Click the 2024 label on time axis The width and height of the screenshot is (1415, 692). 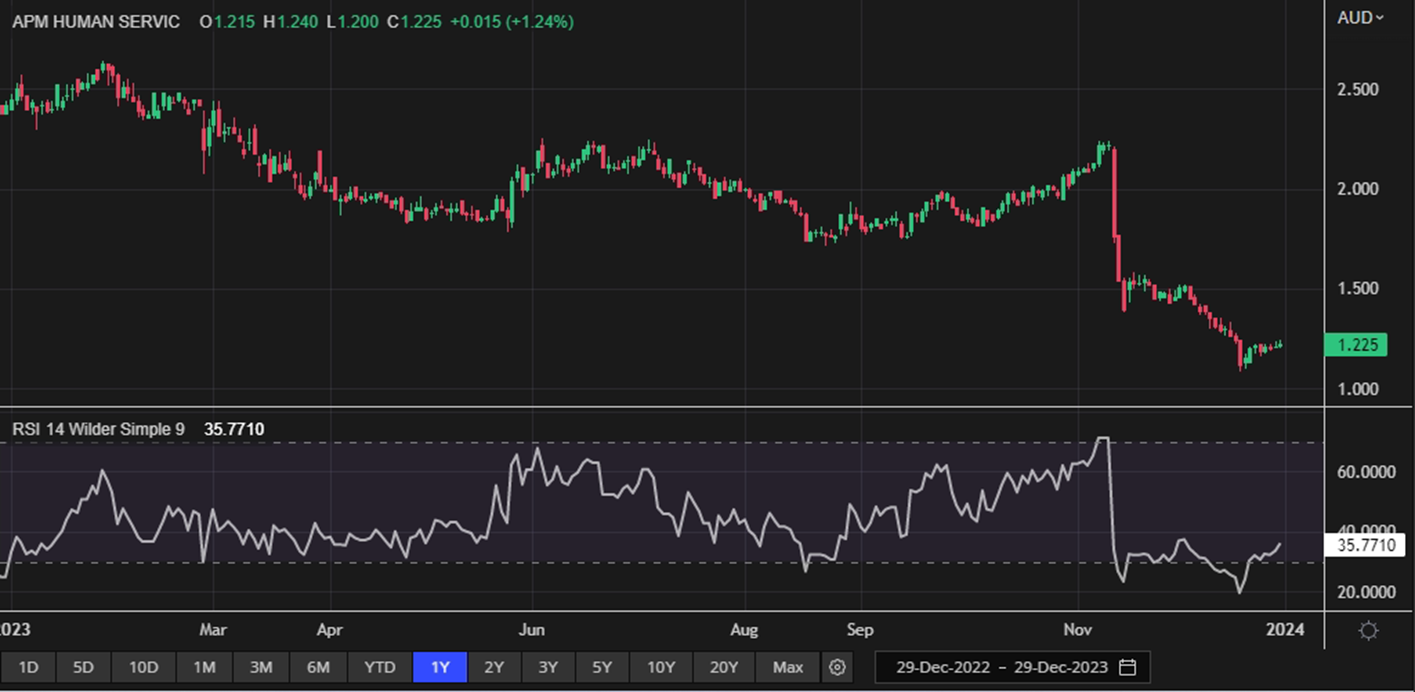[x=1285, y=630]
